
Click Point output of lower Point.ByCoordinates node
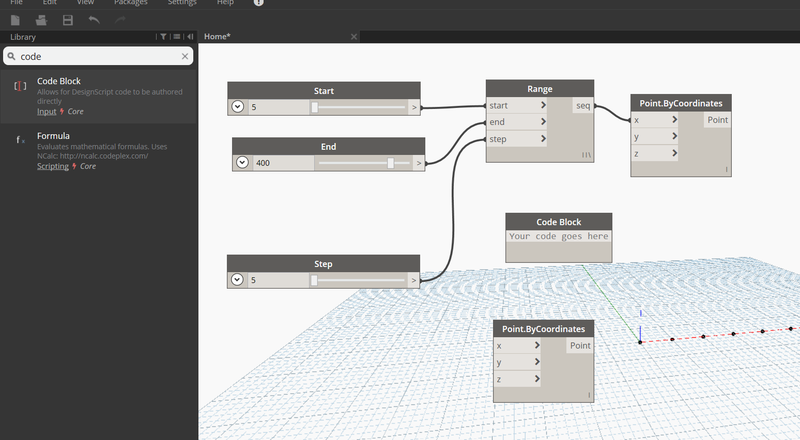(580, 346)
